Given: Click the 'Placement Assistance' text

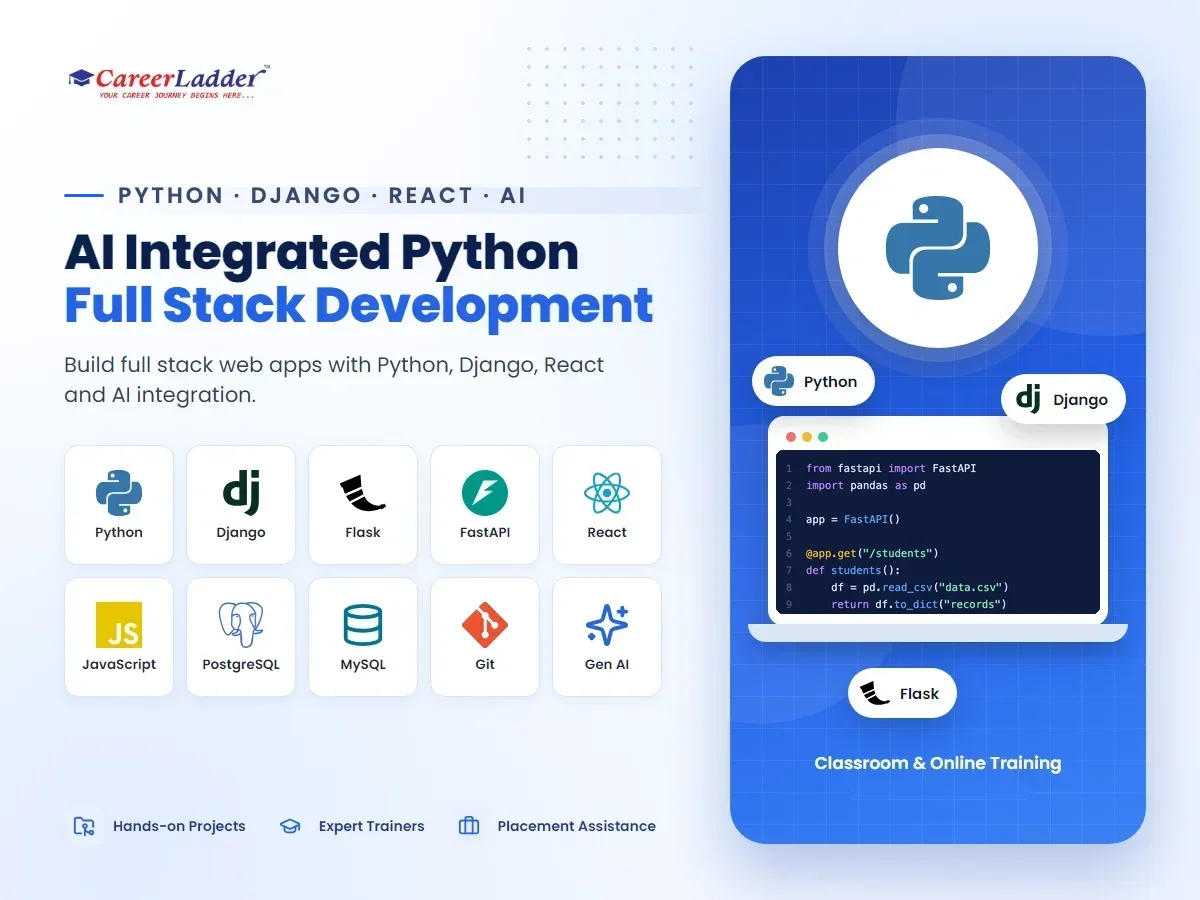Looking at the screenshot, I should [577, 826].
